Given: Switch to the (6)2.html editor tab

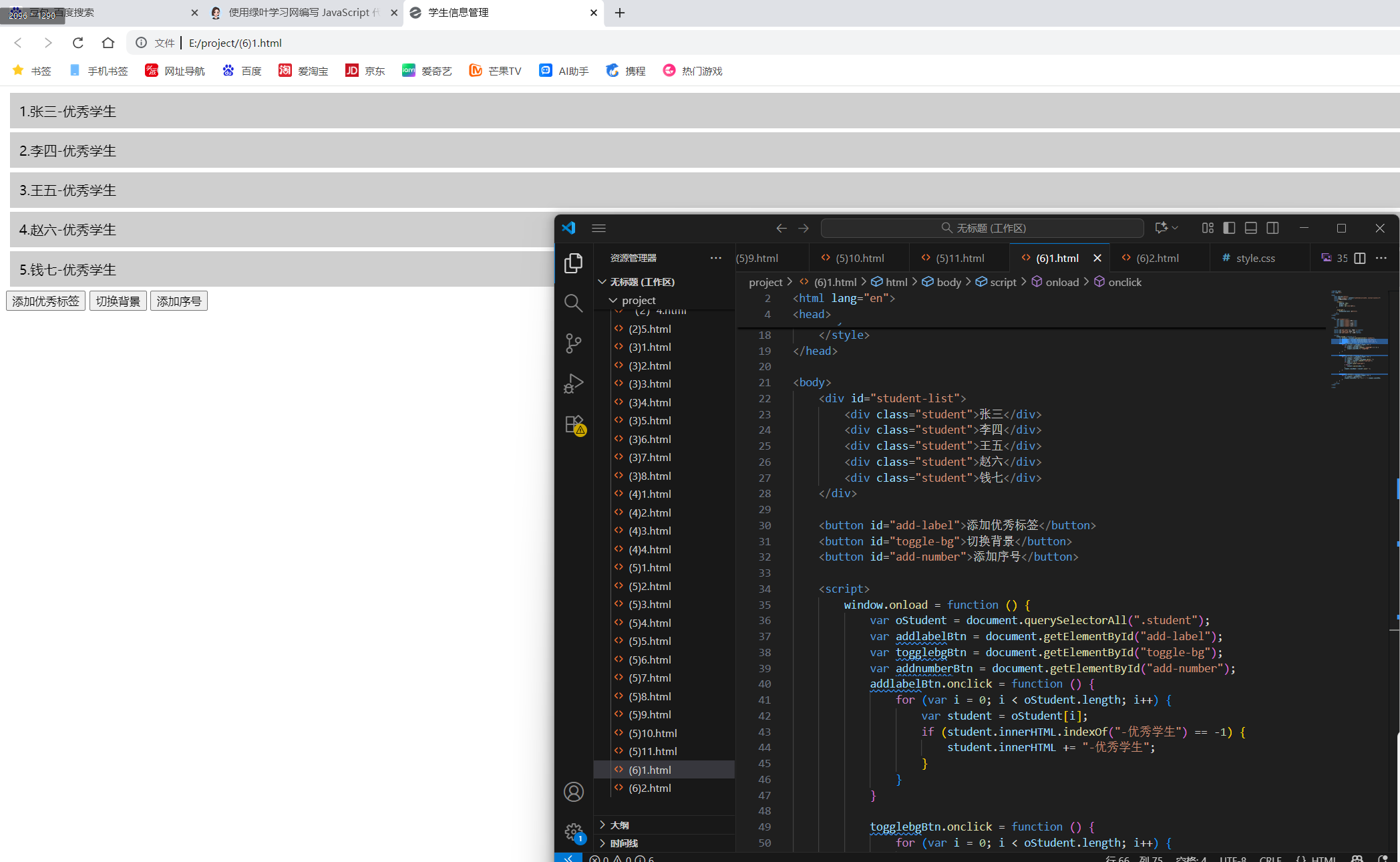Looking at the screenshot, I should [x=1157, y=258].
